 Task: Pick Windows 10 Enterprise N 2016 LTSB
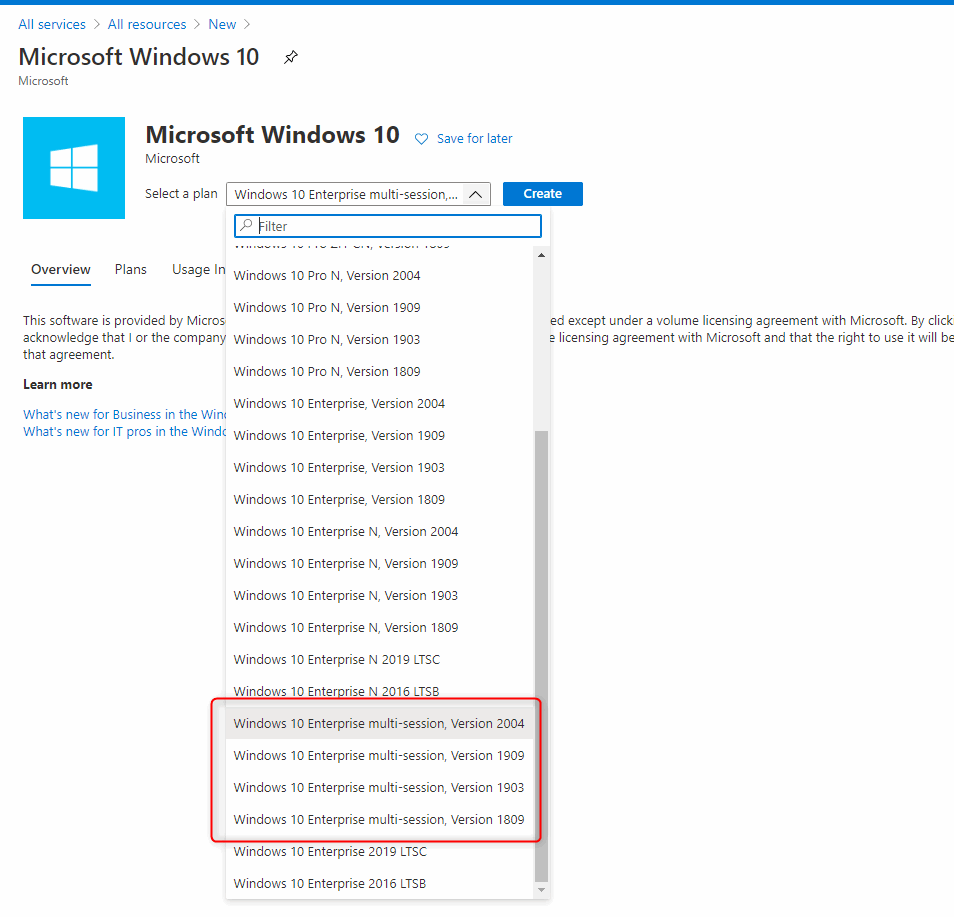click(x=380, y=691)
